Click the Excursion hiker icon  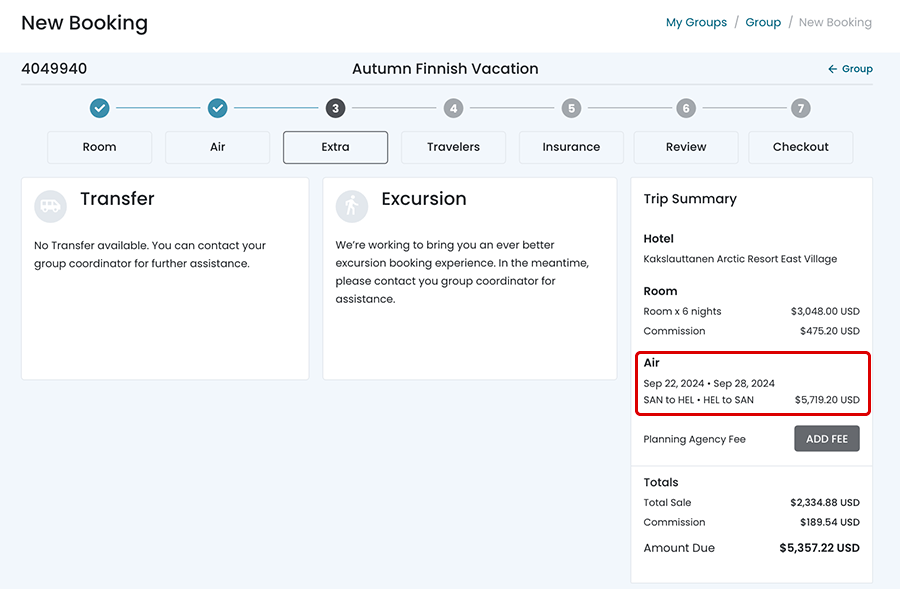coord(352,206)
